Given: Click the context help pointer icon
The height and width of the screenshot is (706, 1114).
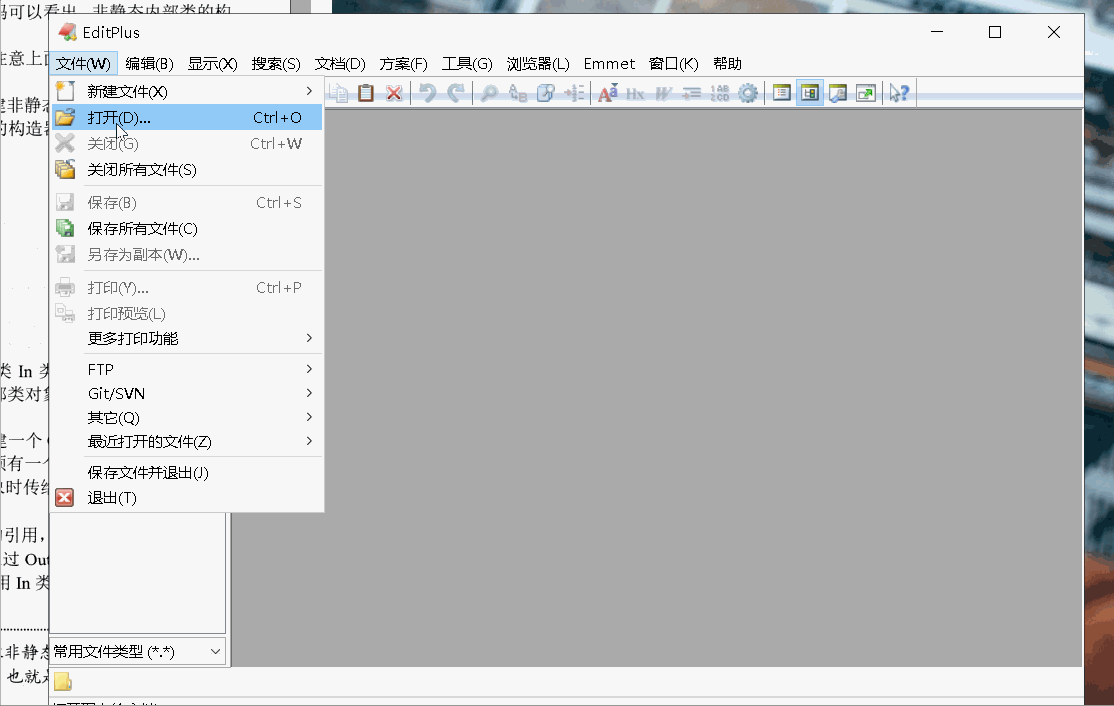Looking at the screenshot, I should tap(899, 93).
